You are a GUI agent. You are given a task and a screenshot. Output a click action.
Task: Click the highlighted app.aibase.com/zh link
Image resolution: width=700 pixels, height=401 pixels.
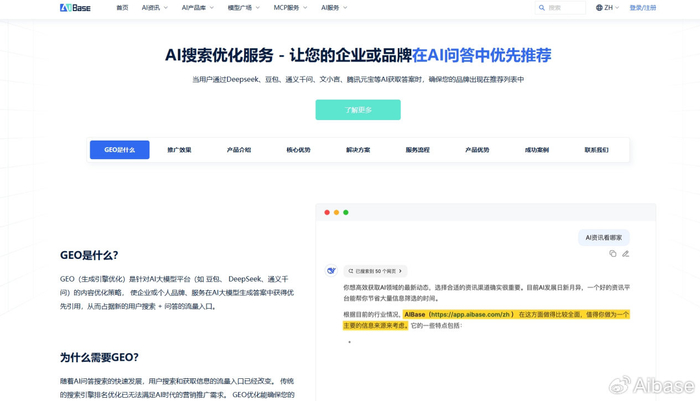pos(471,314)
